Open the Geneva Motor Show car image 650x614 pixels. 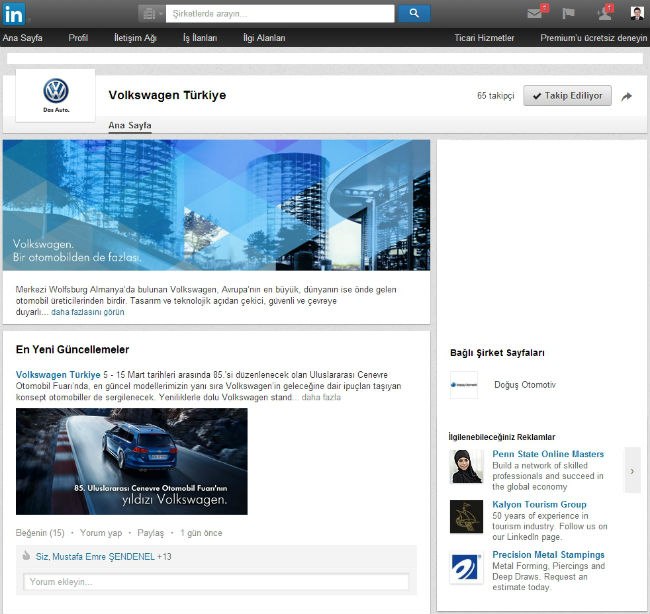131,461
